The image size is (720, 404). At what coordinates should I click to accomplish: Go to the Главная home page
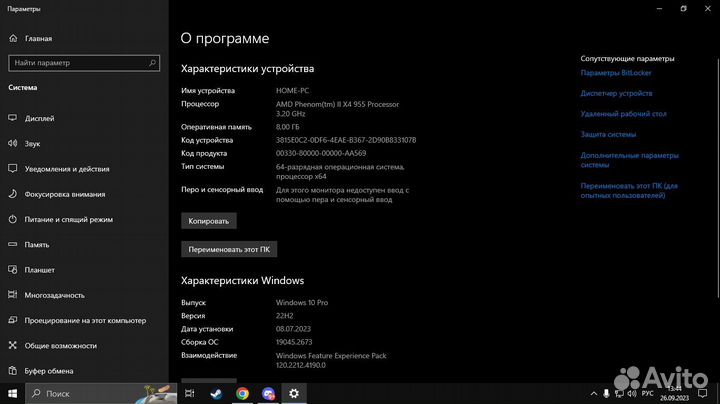pos(39,39)
